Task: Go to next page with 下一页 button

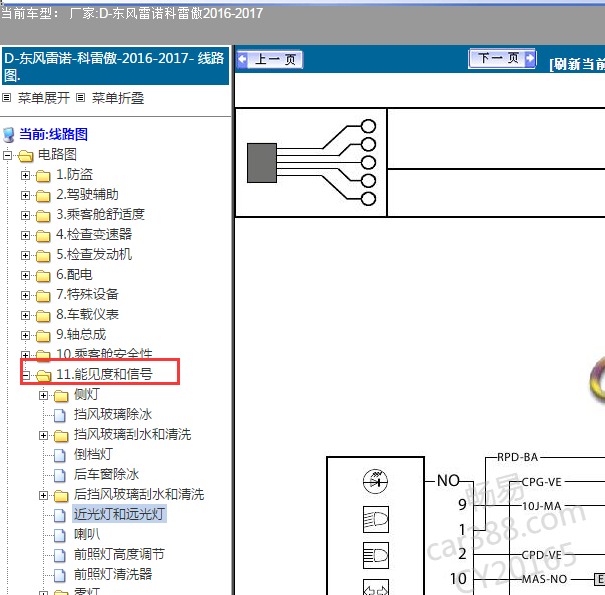Action: click(x=502, y=58)
